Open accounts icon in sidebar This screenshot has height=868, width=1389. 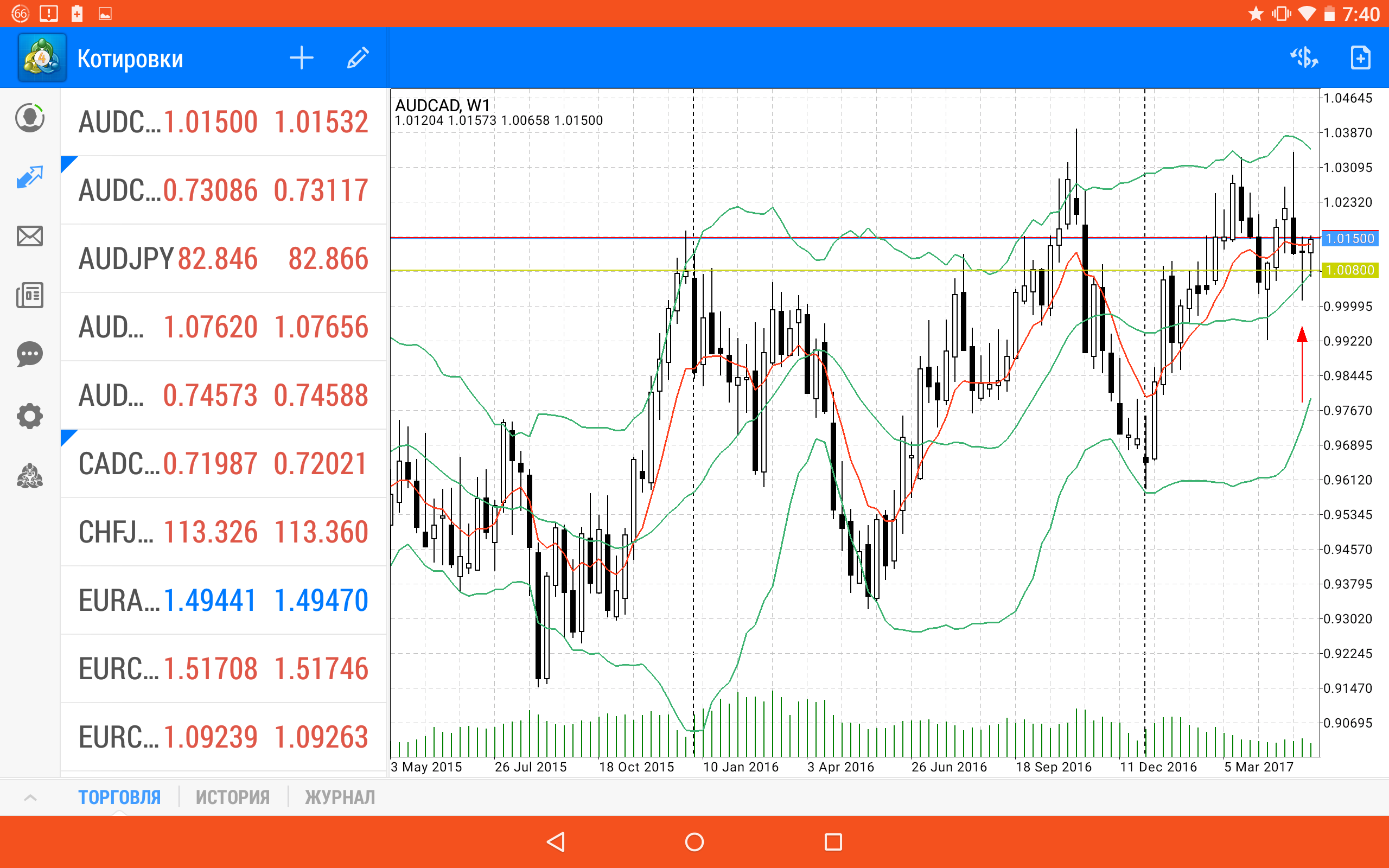30,118
